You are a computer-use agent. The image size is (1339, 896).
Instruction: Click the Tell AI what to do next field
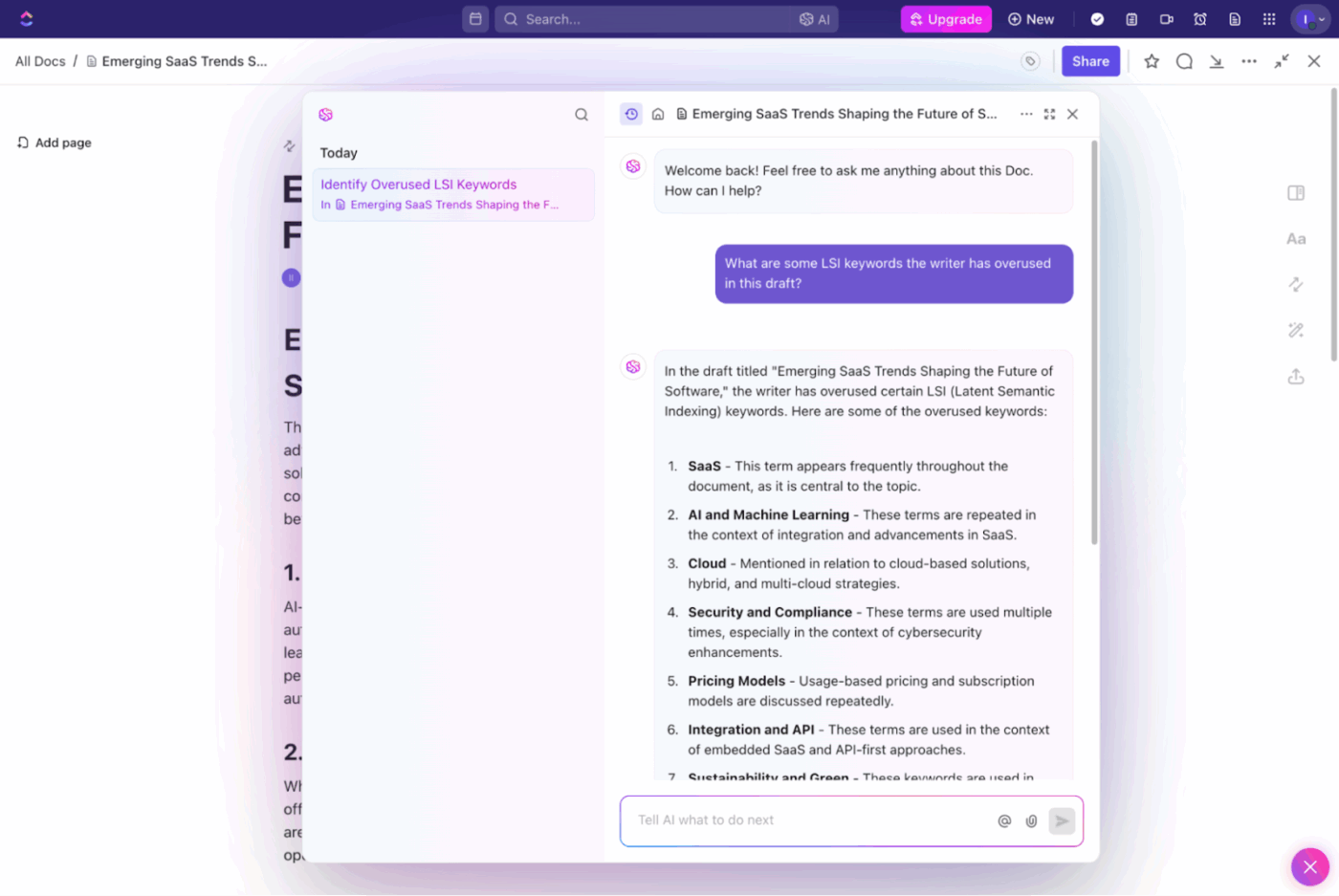tap(813, 820)
